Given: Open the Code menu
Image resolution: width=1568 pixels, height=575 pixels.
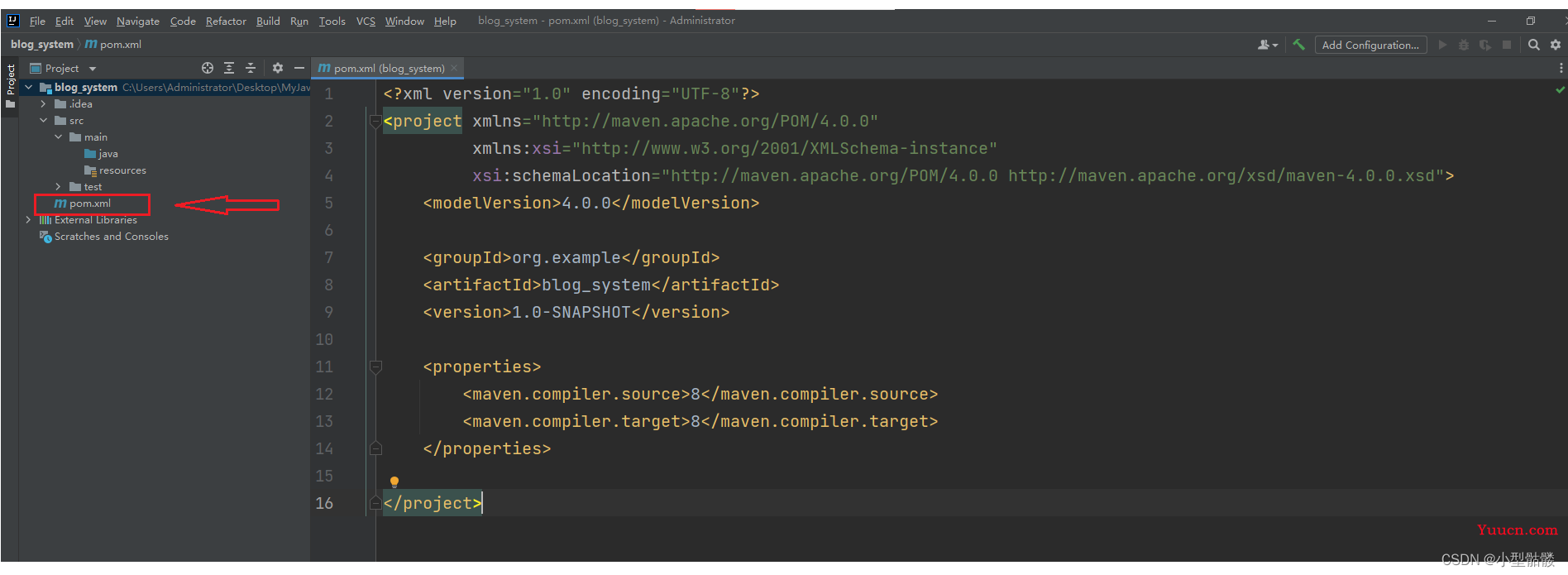Looking at the screenshot, I should (183, 22).
